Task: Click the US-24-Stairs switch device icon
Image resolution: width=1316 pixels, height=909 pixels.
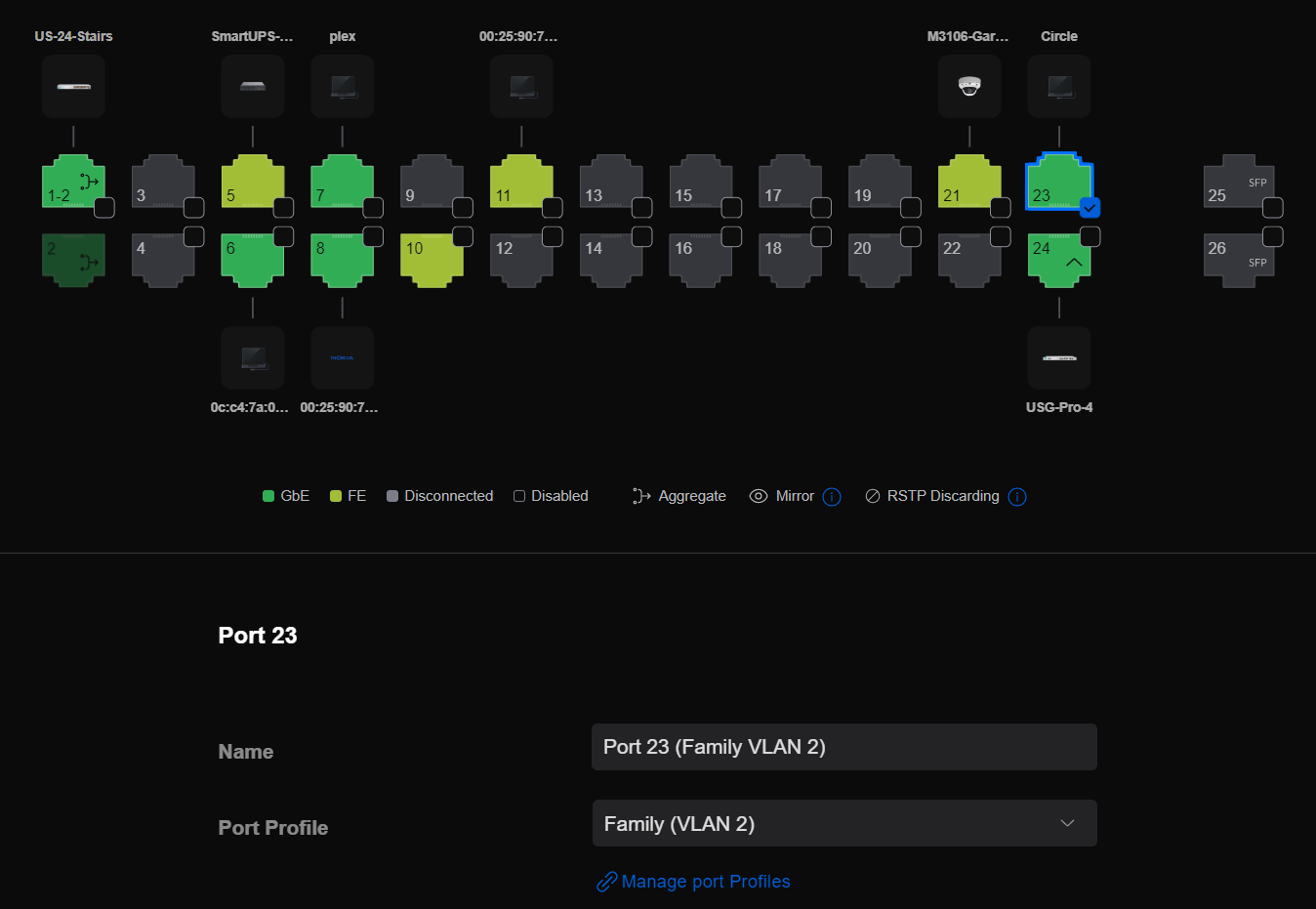Action: 73,87
